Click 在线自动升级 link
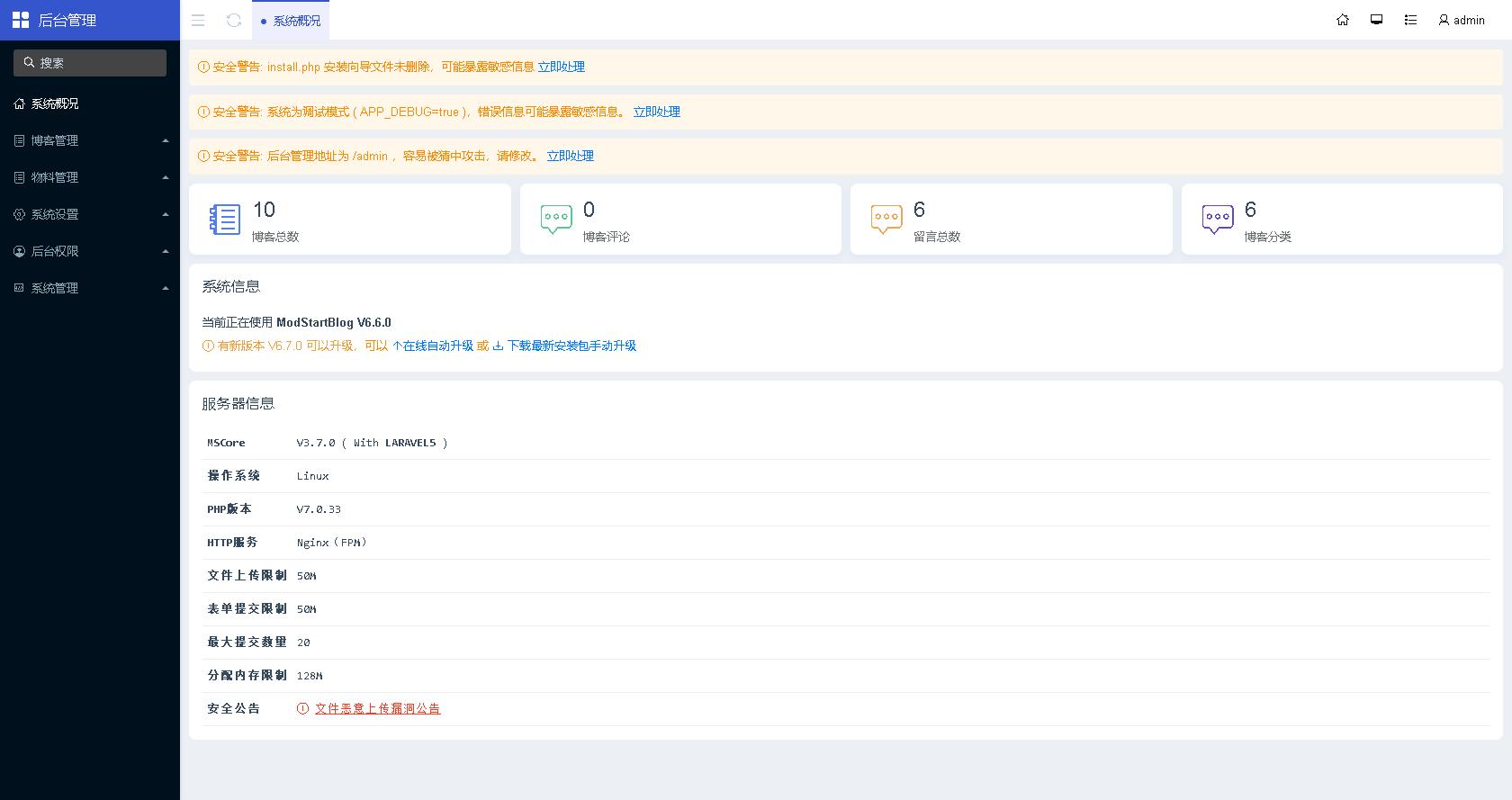Viewport: 1512px width, 800px height. pyautogui.click(x=433, y=346)
